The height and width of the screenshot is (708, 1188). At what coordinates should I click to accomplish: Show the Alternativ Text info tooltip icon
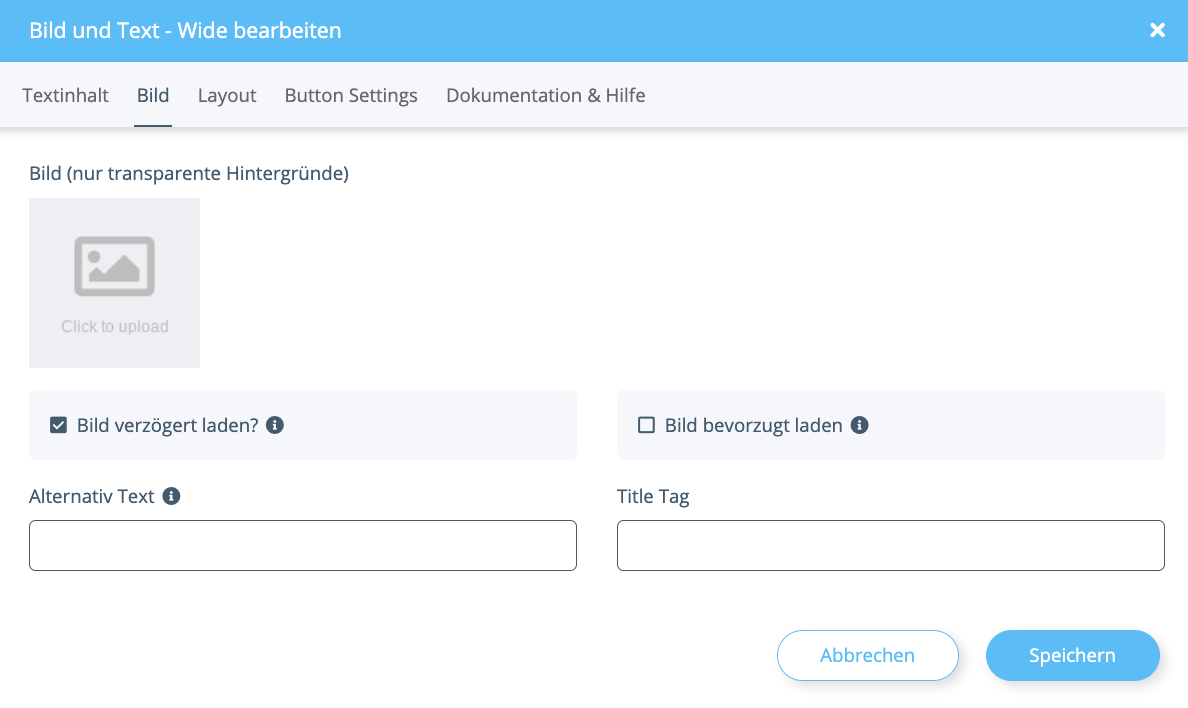[x=171, y=496]
